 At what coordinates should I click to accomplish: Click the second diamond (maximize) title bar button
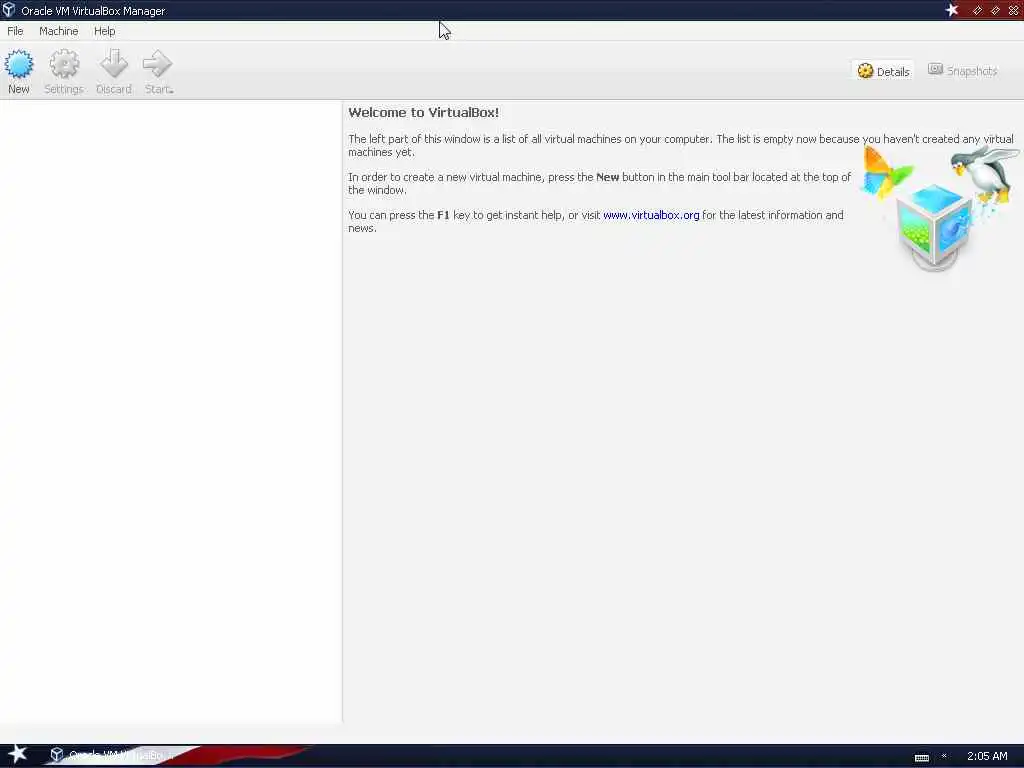click(x=995, y=10)
